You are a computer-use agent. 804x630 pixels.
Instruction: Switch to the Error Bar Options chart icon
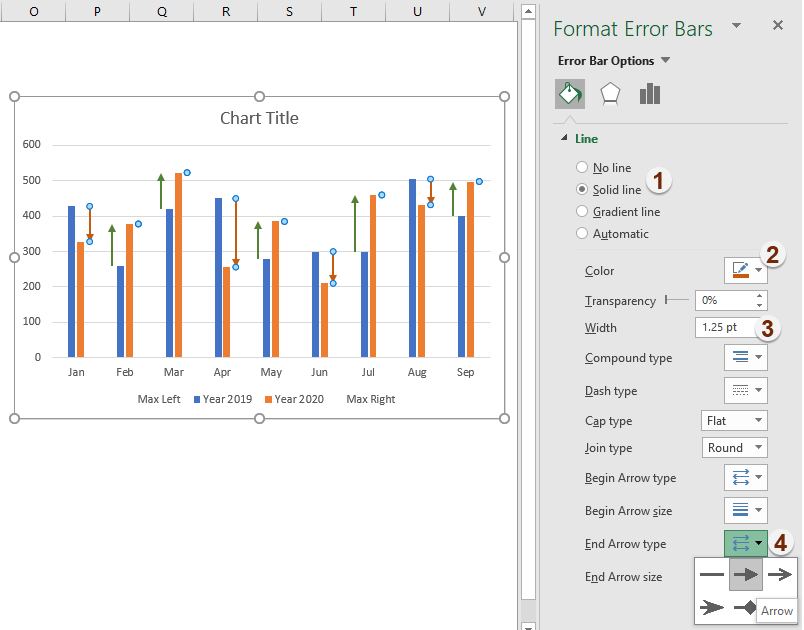(651, 93)
